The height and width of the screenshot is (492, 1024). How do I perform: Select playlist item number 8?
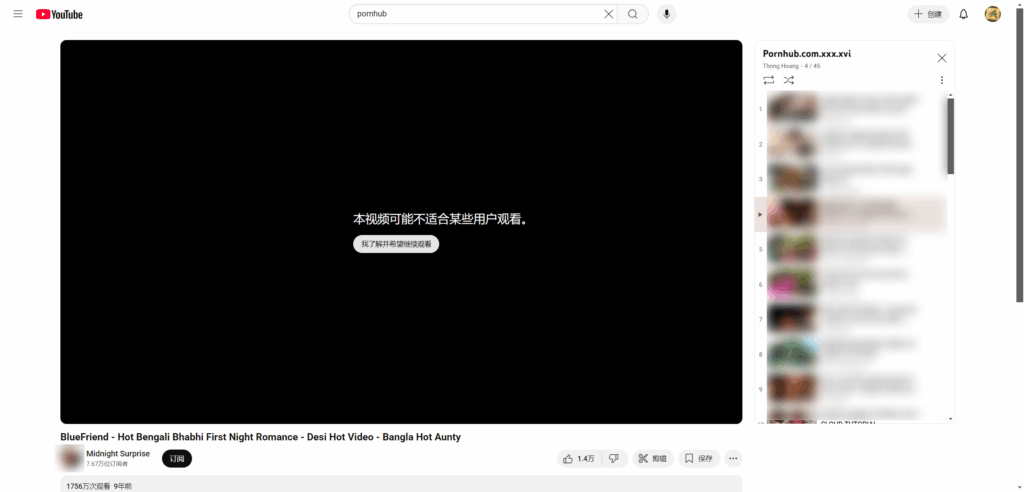(x=850, y=354)
